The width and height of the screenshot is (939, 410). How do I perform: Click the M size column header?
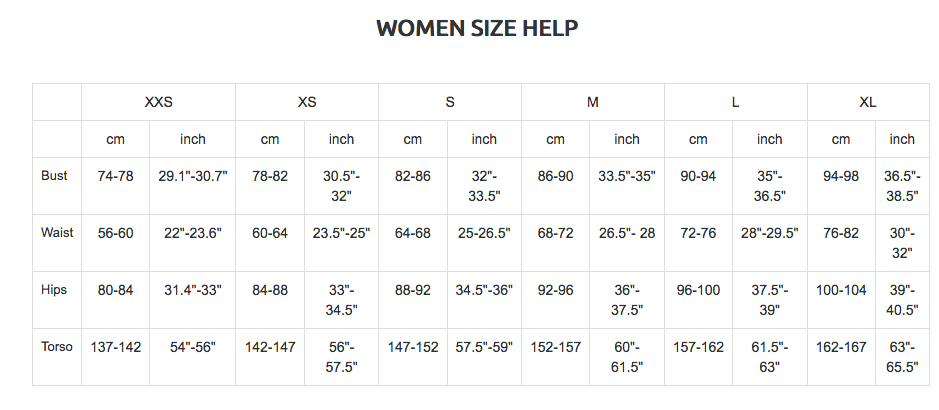point(593,102)
